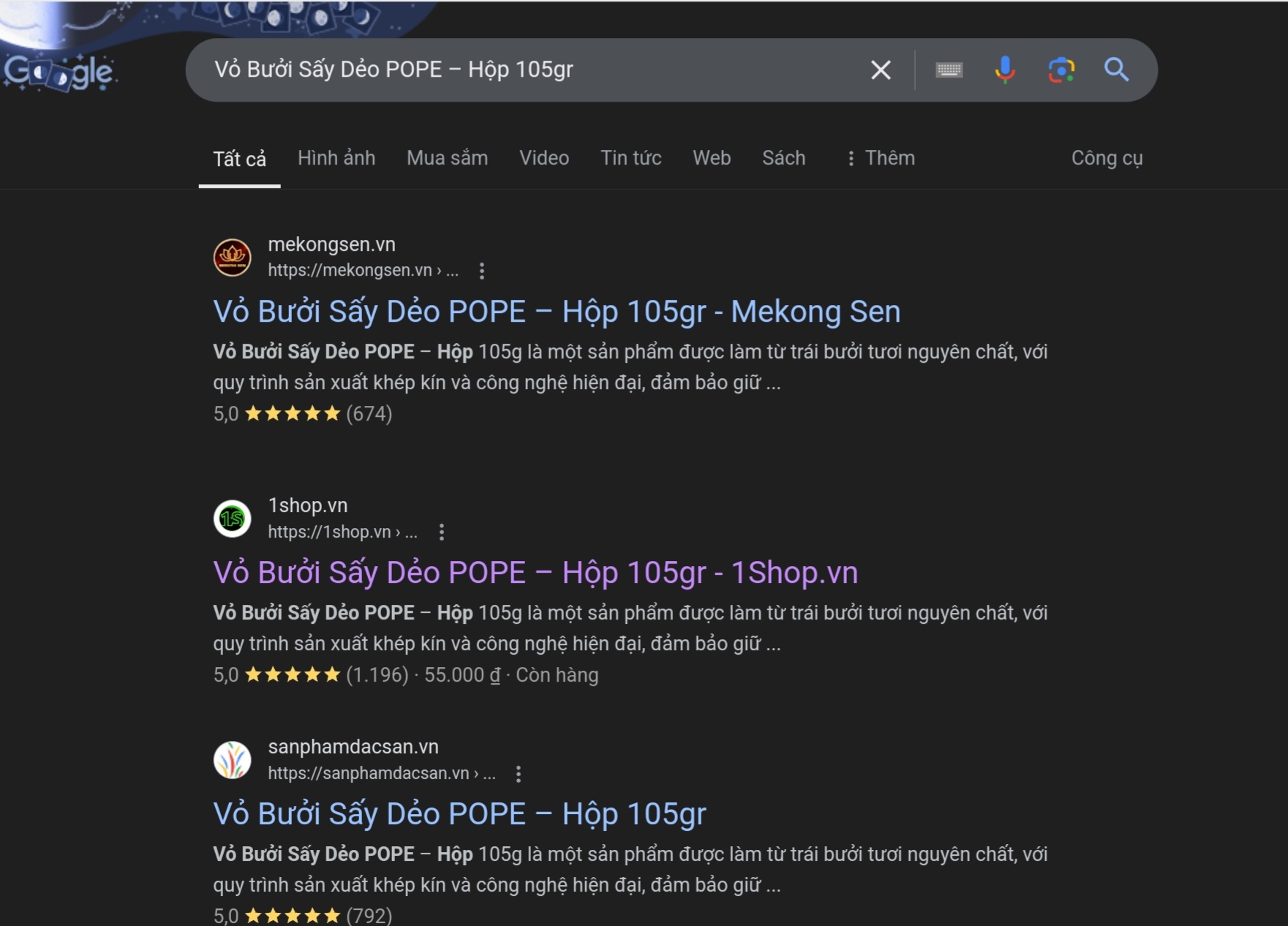Open the Tin tức results tab
This screenshot has width=1288, height=926.
pyautogui.click(x=630, y=157)
